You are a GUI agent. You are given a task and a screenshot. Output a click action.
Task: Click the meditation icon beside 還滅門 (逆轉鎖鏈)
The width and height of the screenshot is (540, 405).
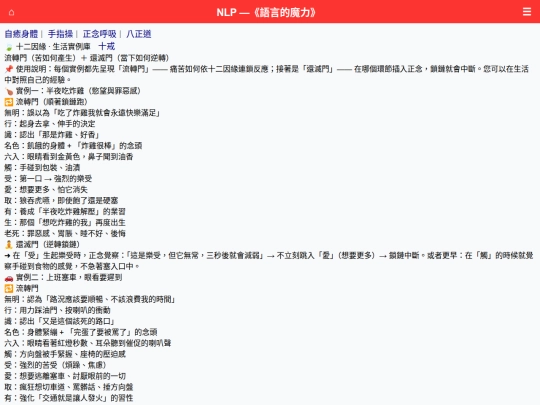coord(9,245)
